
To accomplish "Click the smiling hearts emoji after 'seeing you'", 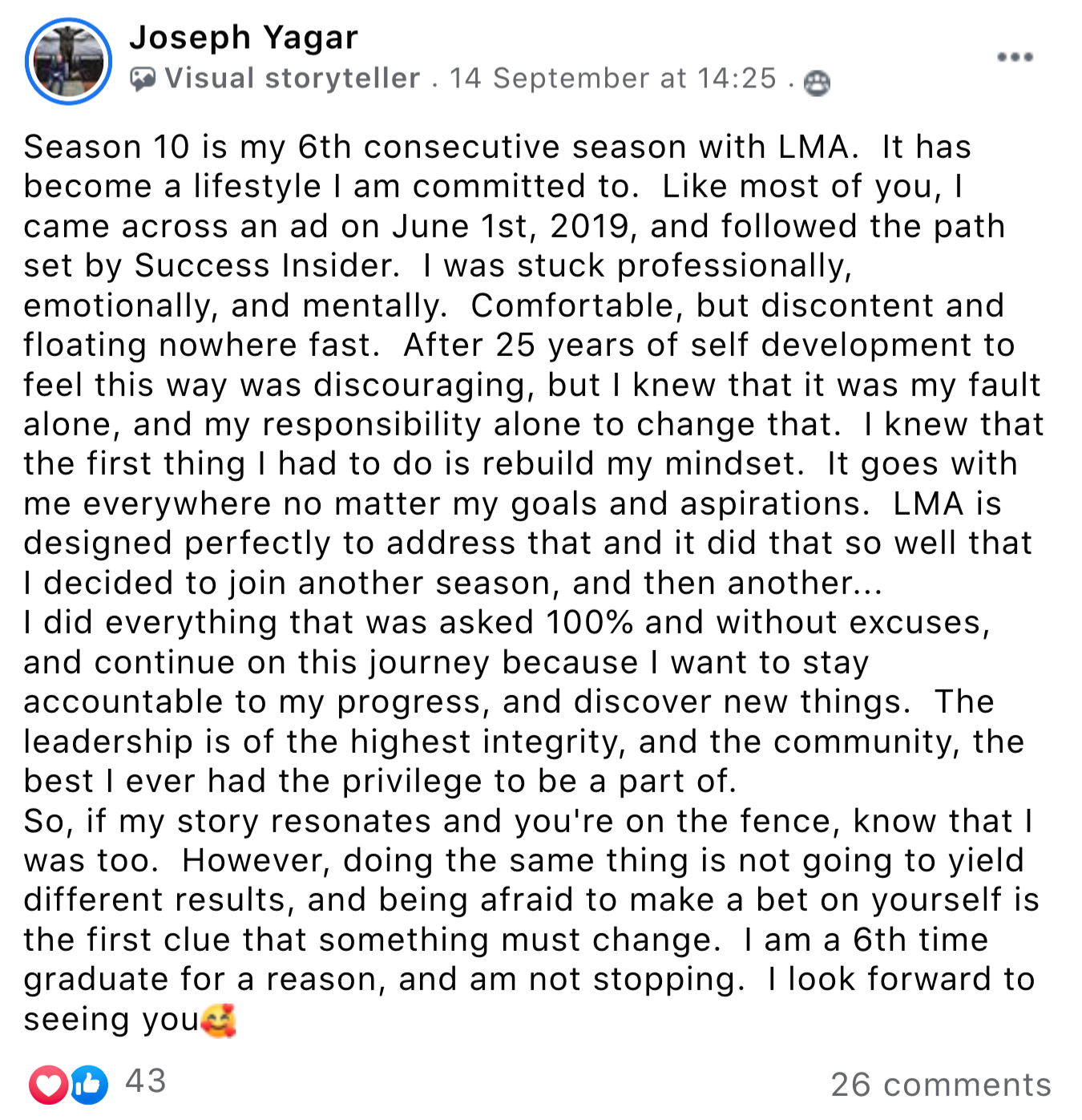I will (x=219, y=1021).
